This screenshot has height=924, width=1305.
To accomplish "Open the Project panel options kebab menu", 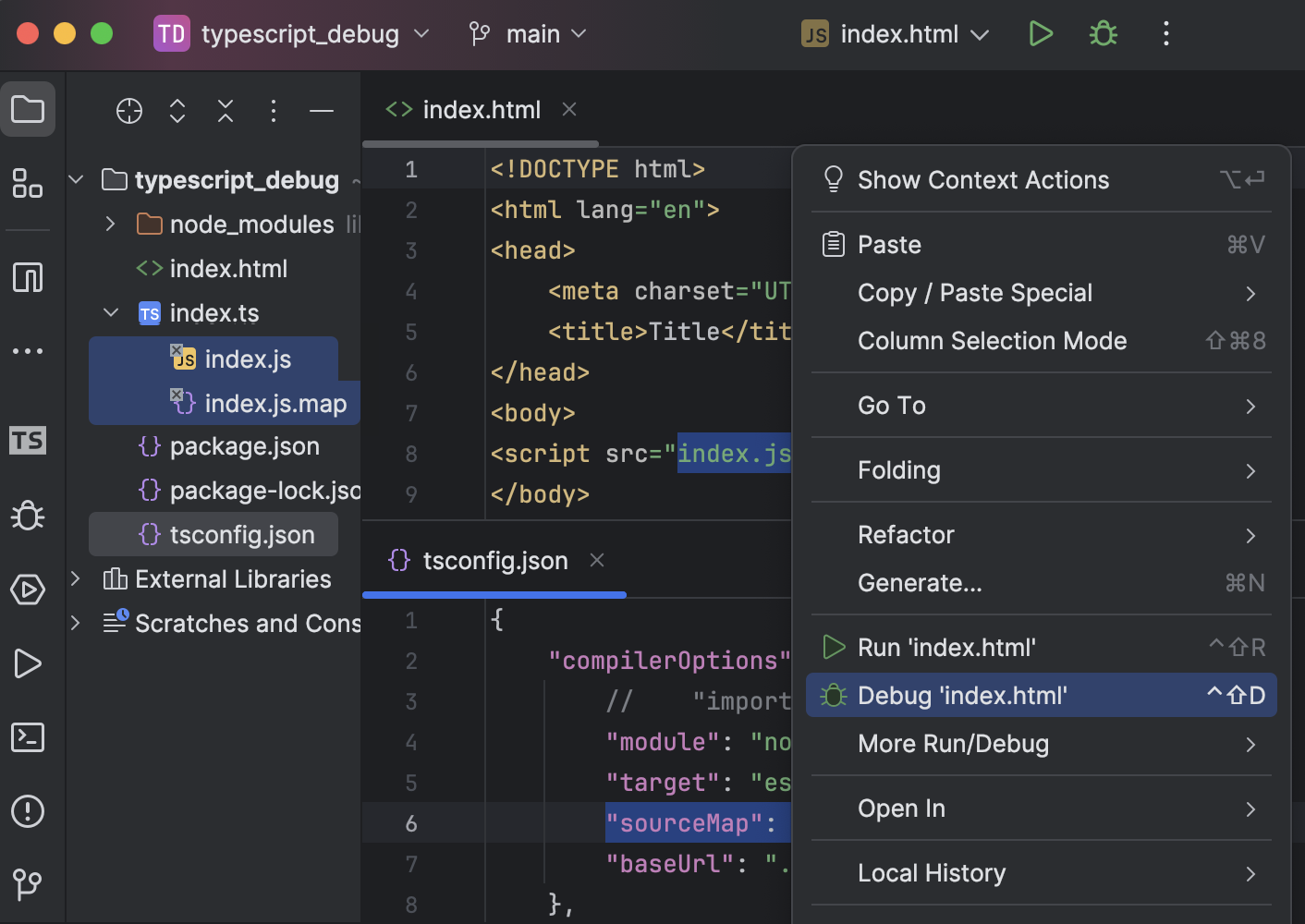I will coord(273,111).
